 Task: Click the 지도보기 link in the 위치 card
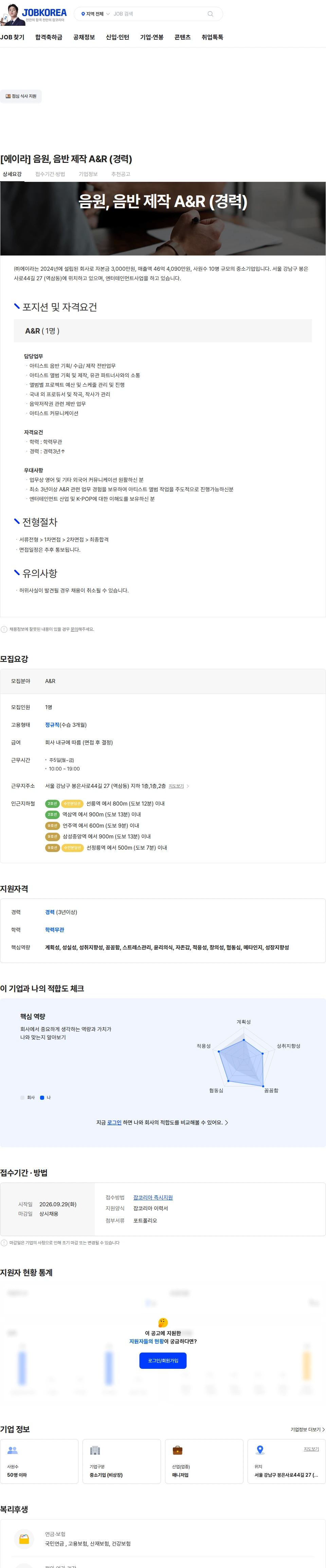pyautogui.click(x=311, y=1449)
